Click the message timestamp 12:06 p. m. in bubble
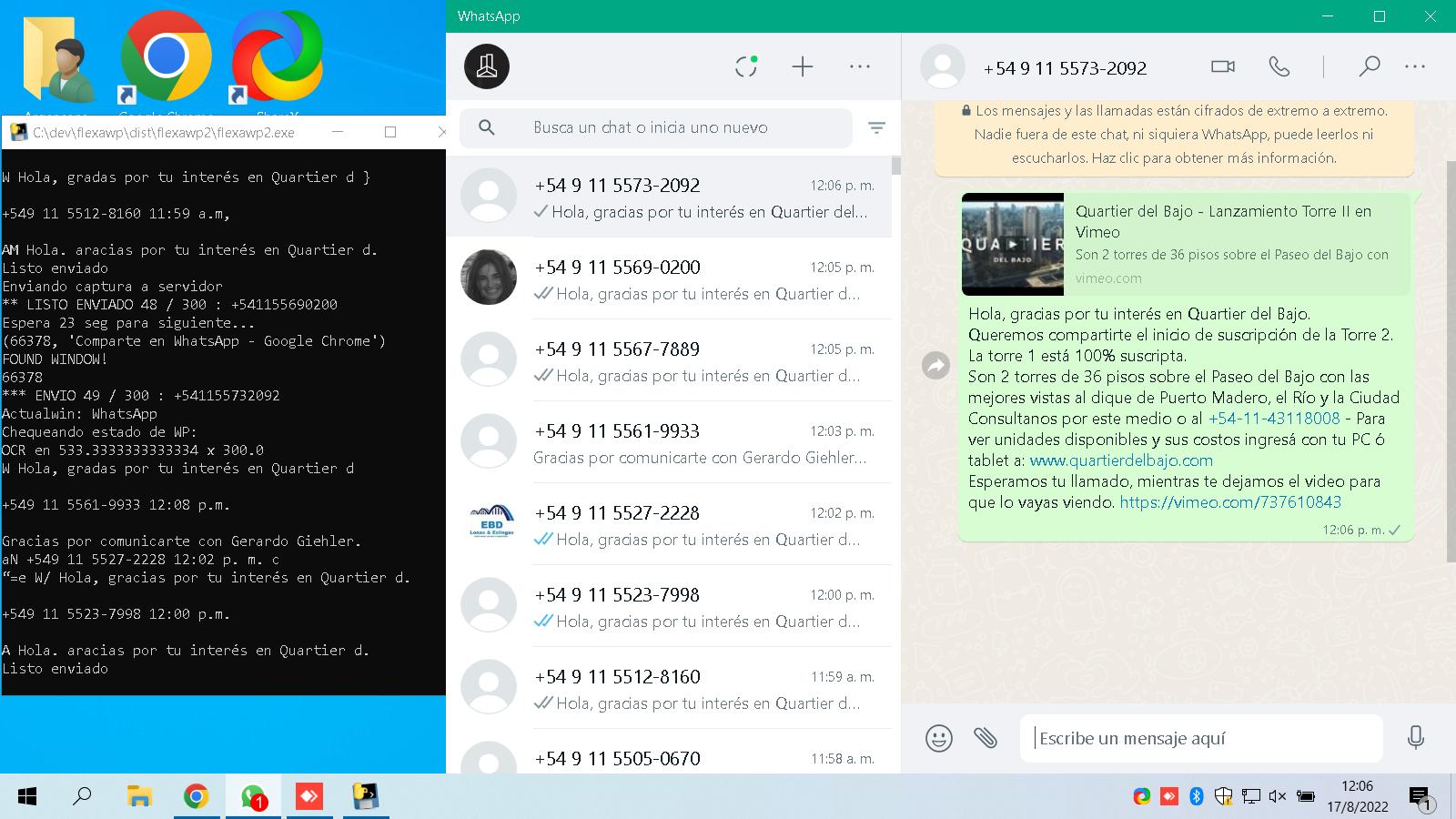Screen dimensions: 1456x819 coord(1353,530)
